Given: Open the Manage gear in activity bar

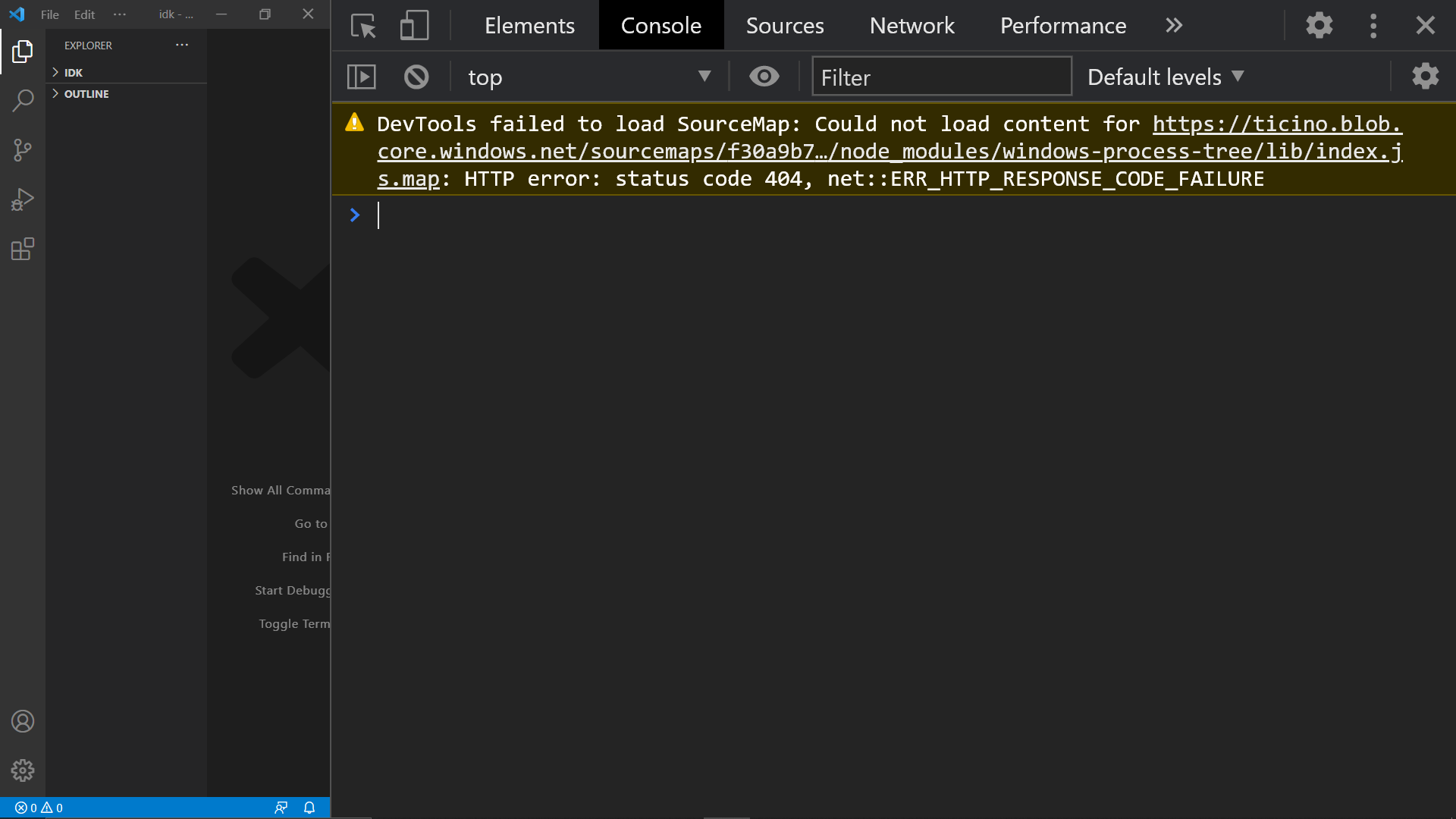Looking at the screenshot, I should 23,770.
